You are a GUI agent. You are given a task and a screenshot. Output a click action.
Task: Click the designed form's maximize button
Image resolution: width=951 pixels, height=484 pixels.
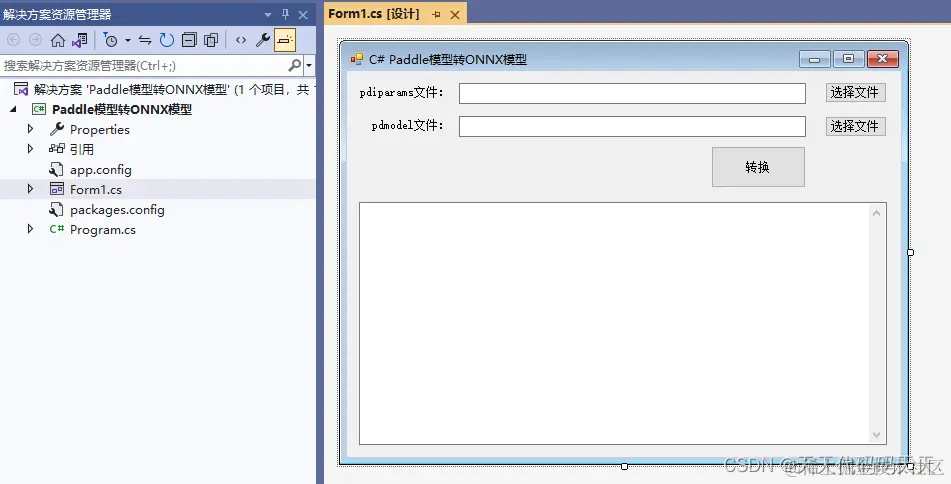click(849, 59)
